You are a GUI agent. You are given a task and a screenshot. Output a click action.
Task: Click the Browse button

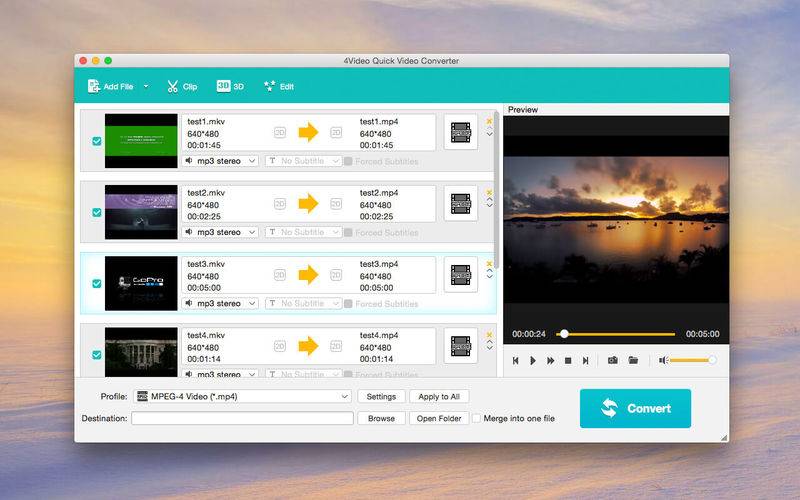pyautogui.click(x=381, y=418)
